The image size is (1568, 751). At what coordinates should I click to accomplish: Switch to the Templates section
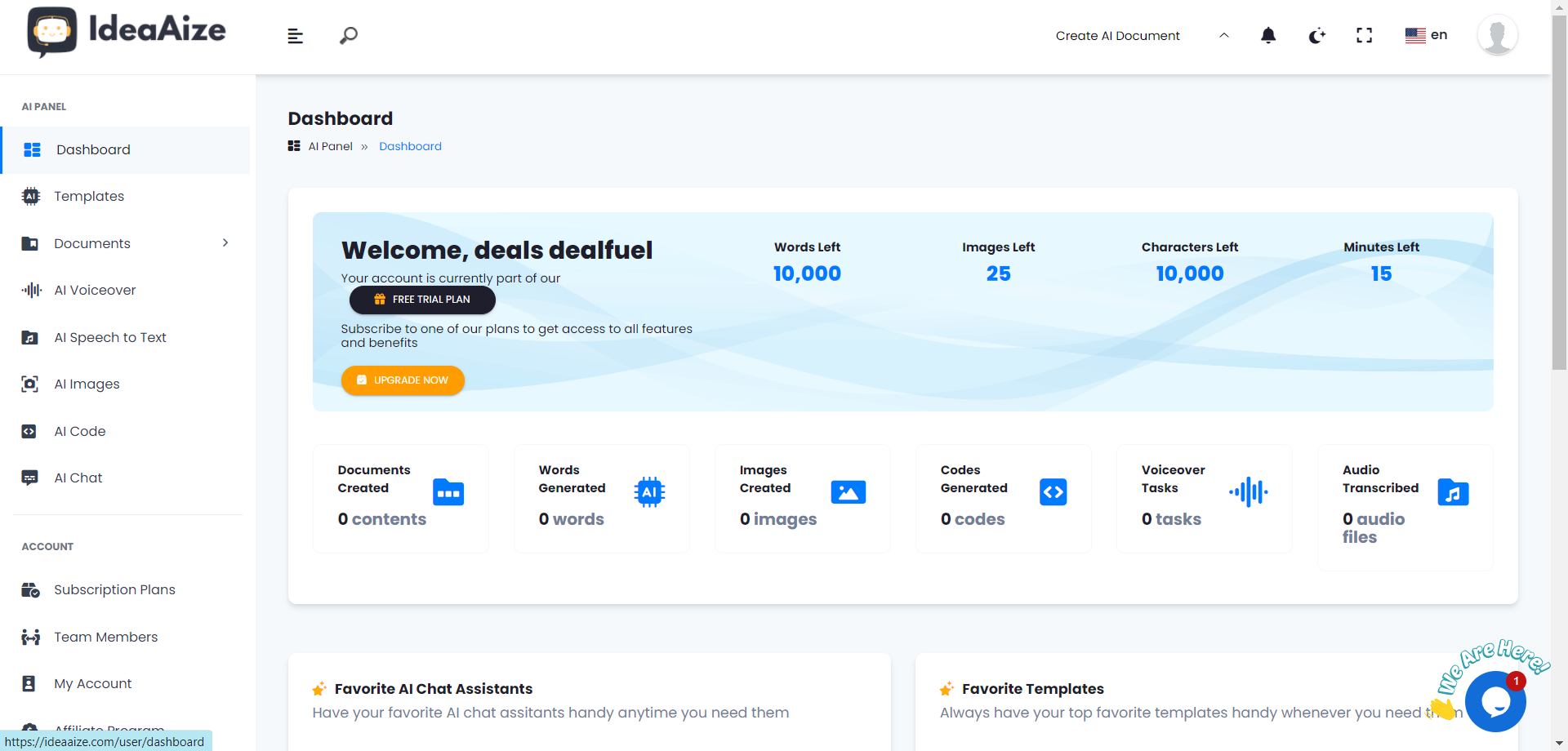click(x=89, y=196)
